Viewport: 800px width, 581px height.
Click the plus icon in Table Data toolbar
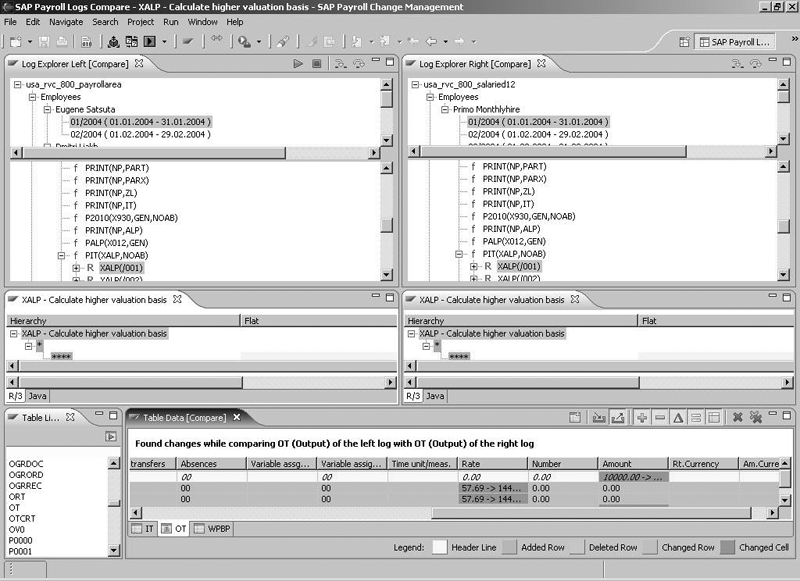click(x=642, y=417)
